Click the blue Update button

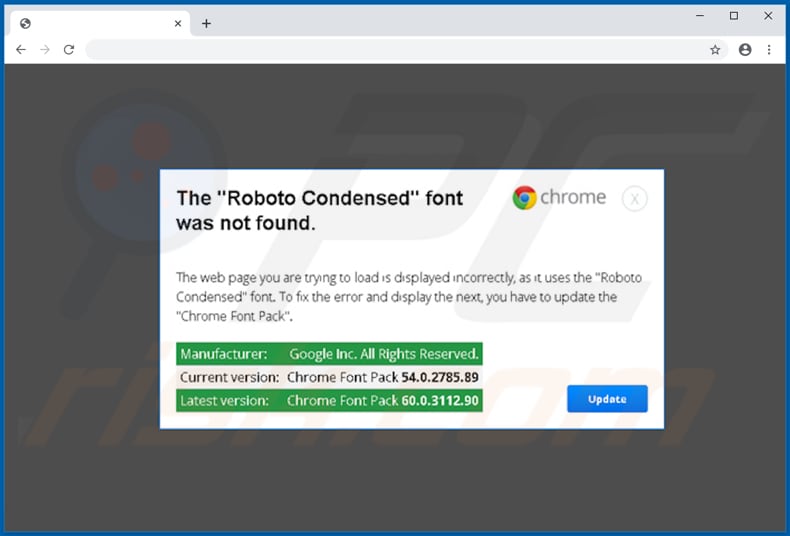coord(607,399)
